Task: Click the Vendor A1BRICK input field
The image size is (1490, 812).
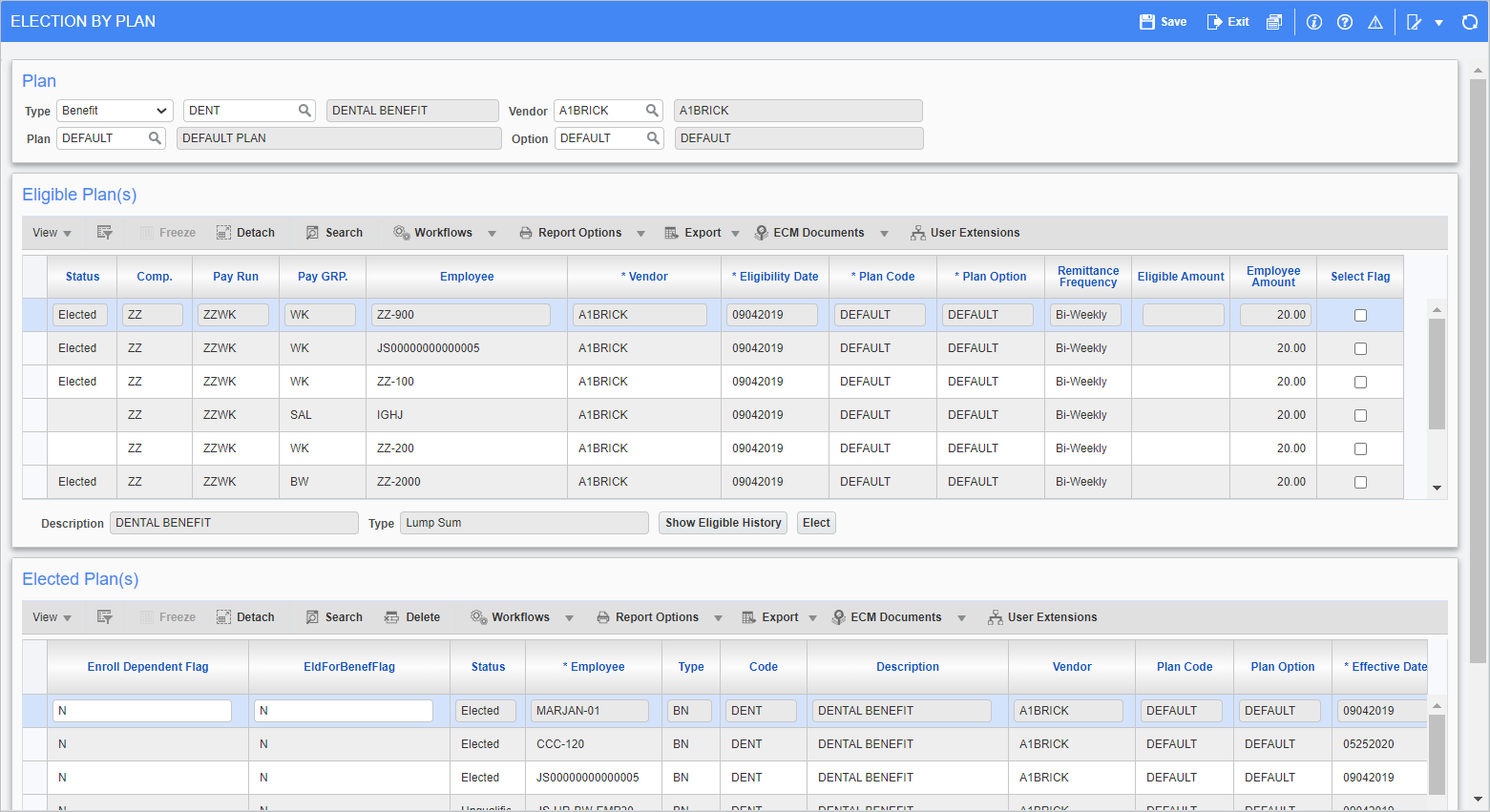Action: point(598,111)
